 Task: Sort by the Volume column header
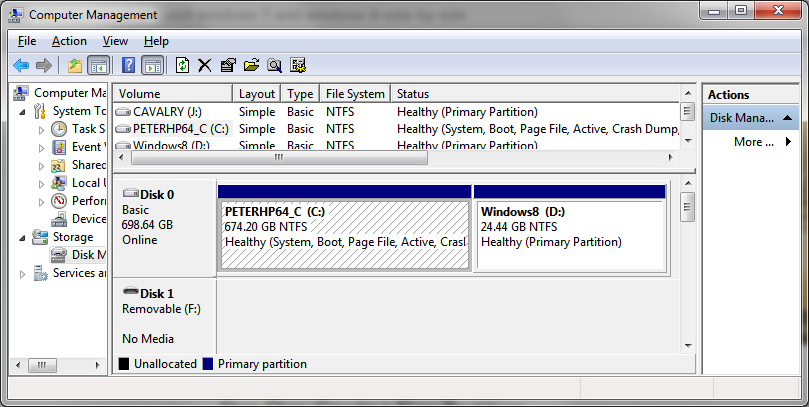click(173, 94)
